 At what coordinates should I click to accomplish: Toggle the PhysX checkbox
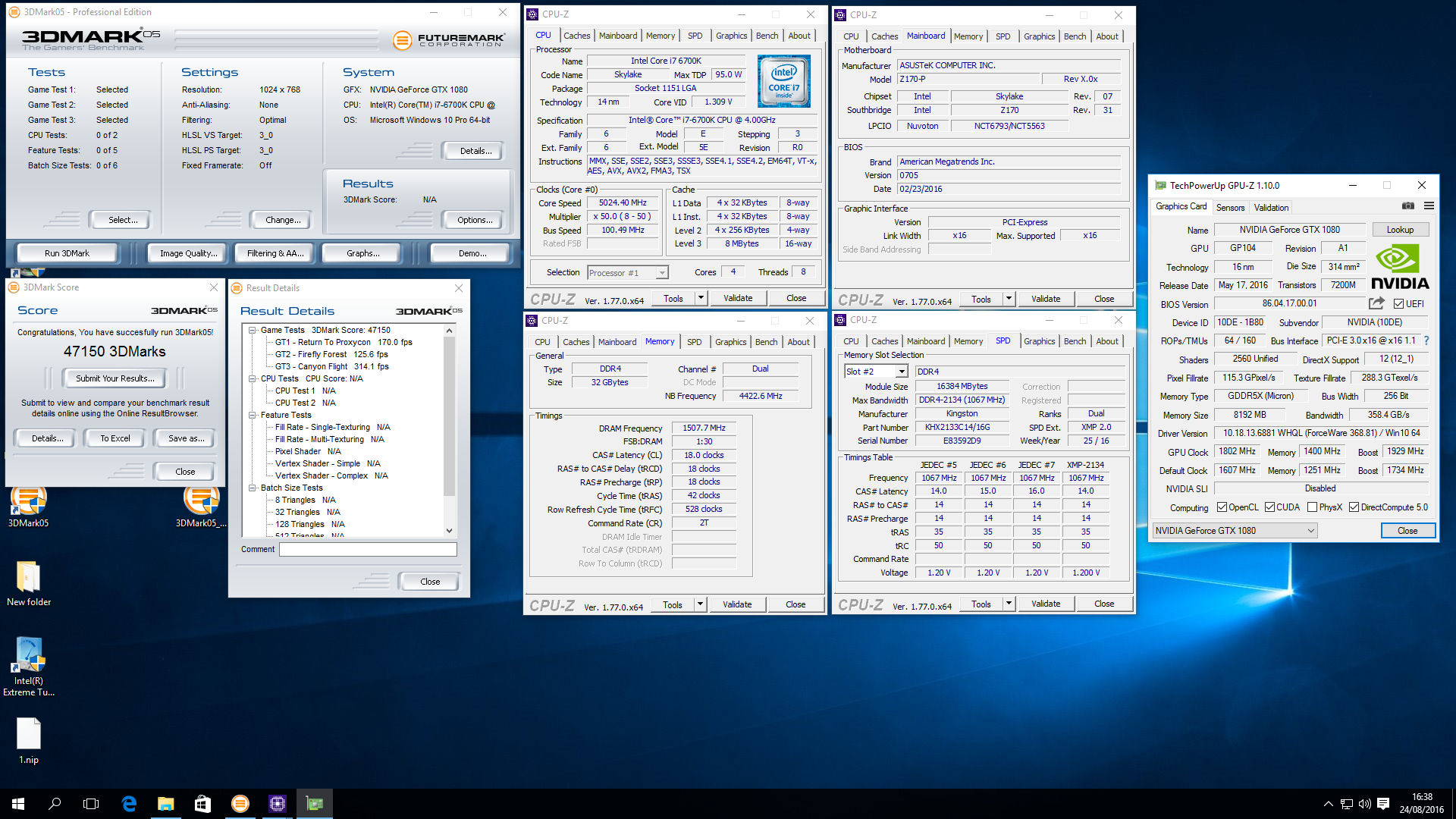tap(1312, 507)
